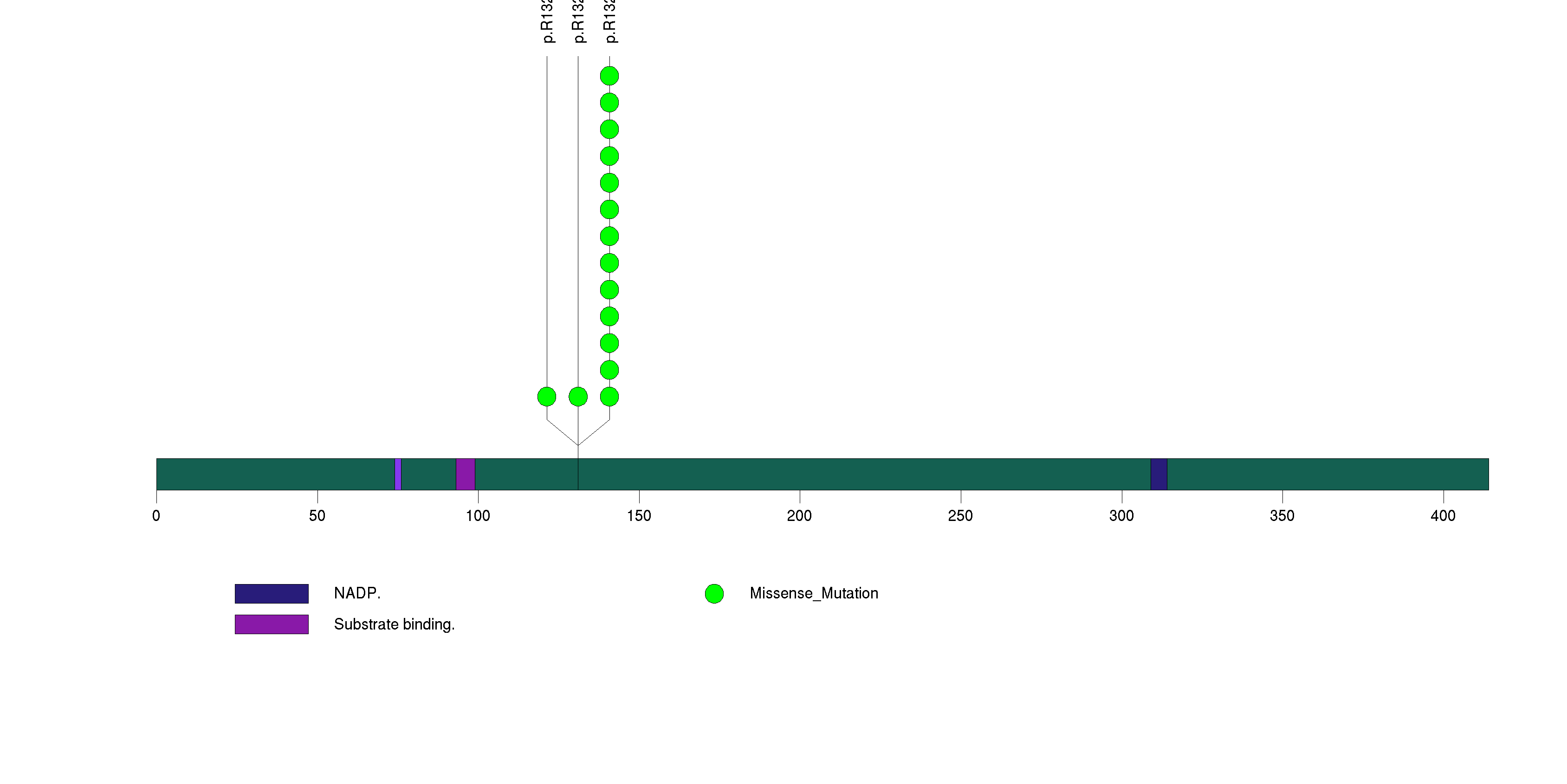Screen dimensions: 1567x784
Task: Click the magenta substrate binding domain segment
Action: pyautogui.click(x=466, y=474)
